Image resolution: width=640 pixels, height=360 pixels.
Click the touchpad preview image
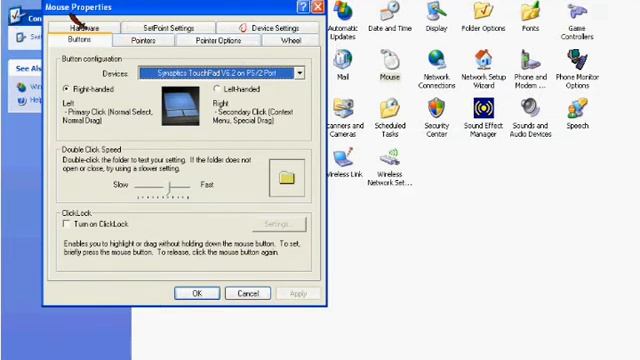[x=180, y=106]
